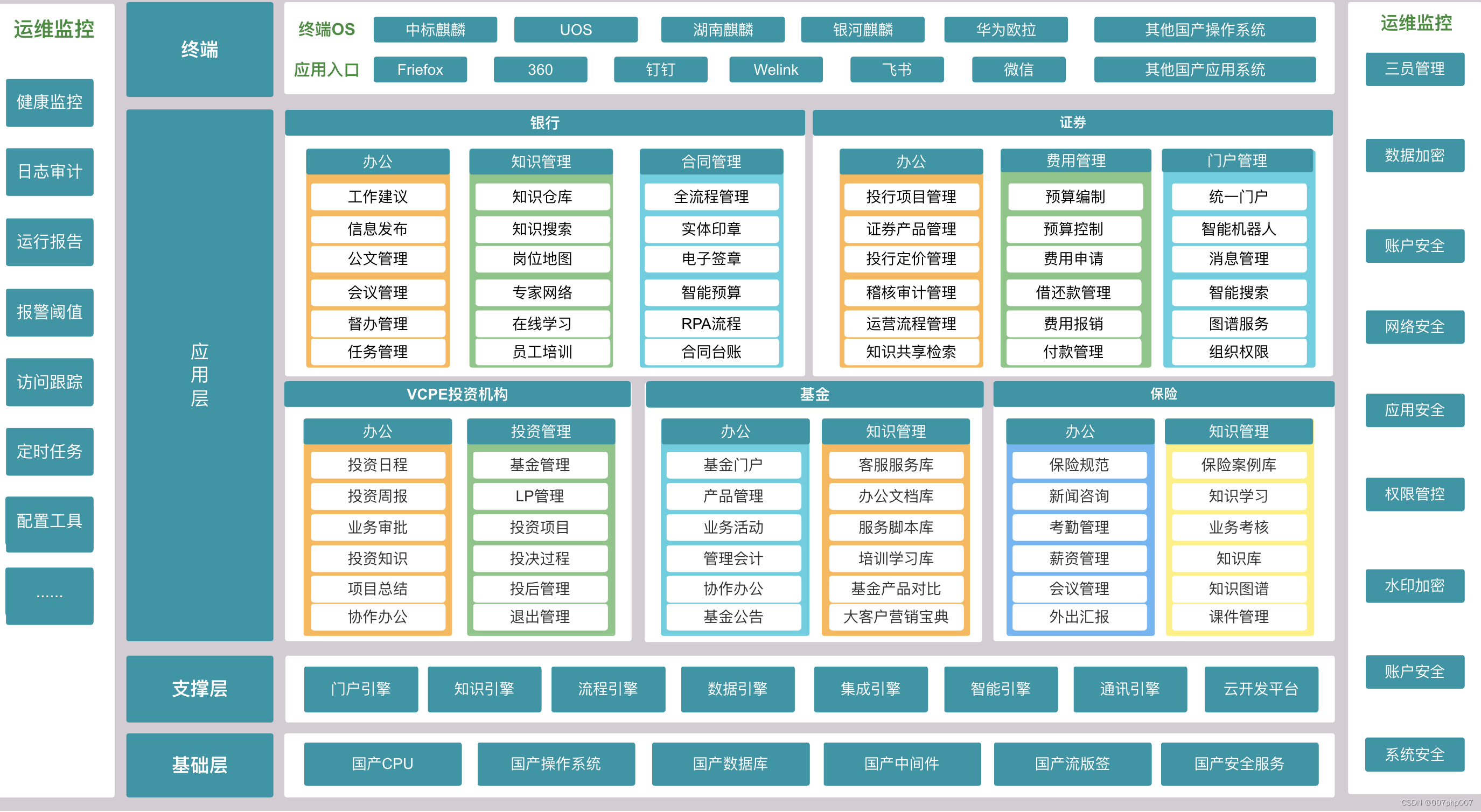Click the 健康监控 box
This screenshot has height=812, width=1481.
50,102
